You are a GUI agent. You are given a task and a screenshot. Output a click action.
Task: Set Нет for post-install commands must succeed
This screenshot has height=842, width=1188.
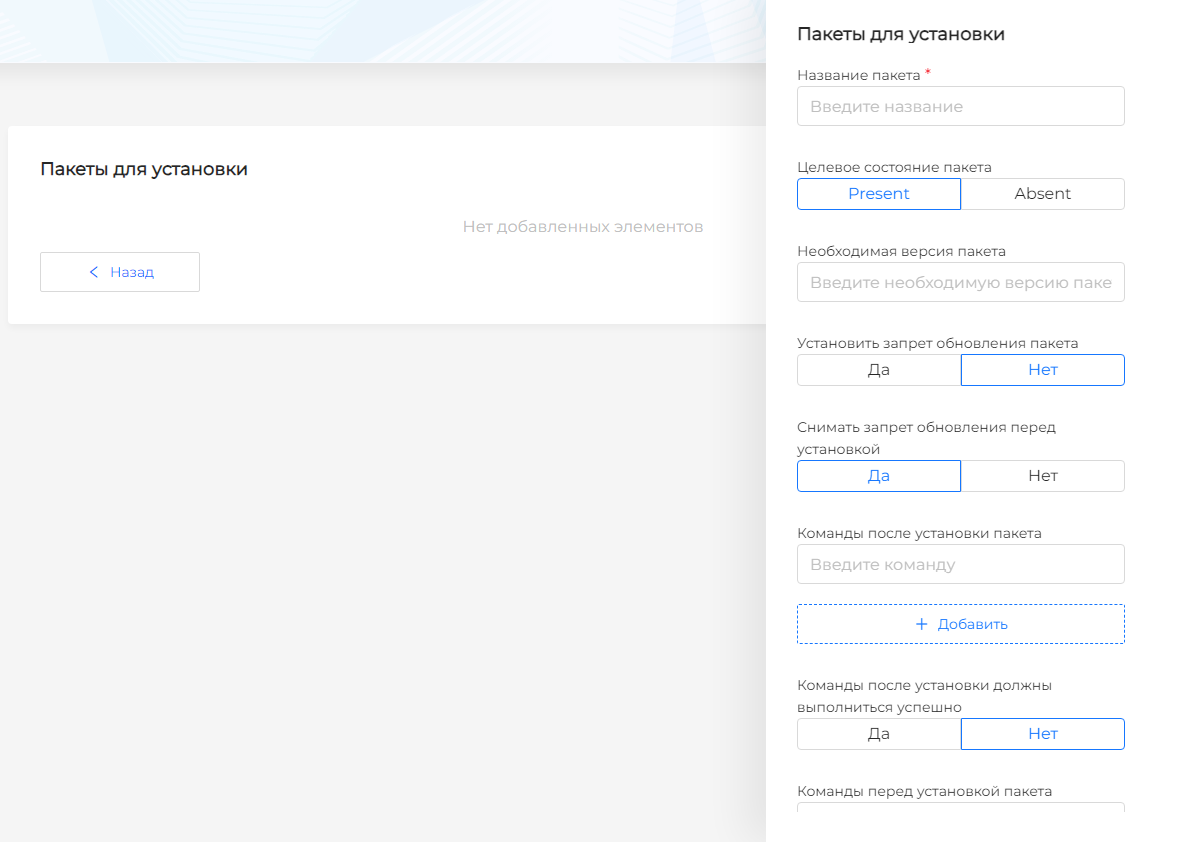point(1042,734)
